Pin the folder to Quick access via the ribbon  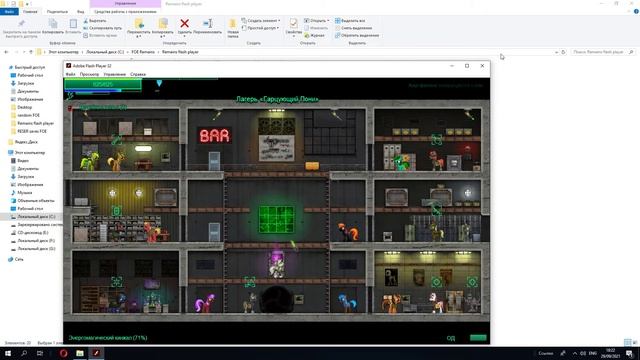click(x=21, y=29)
